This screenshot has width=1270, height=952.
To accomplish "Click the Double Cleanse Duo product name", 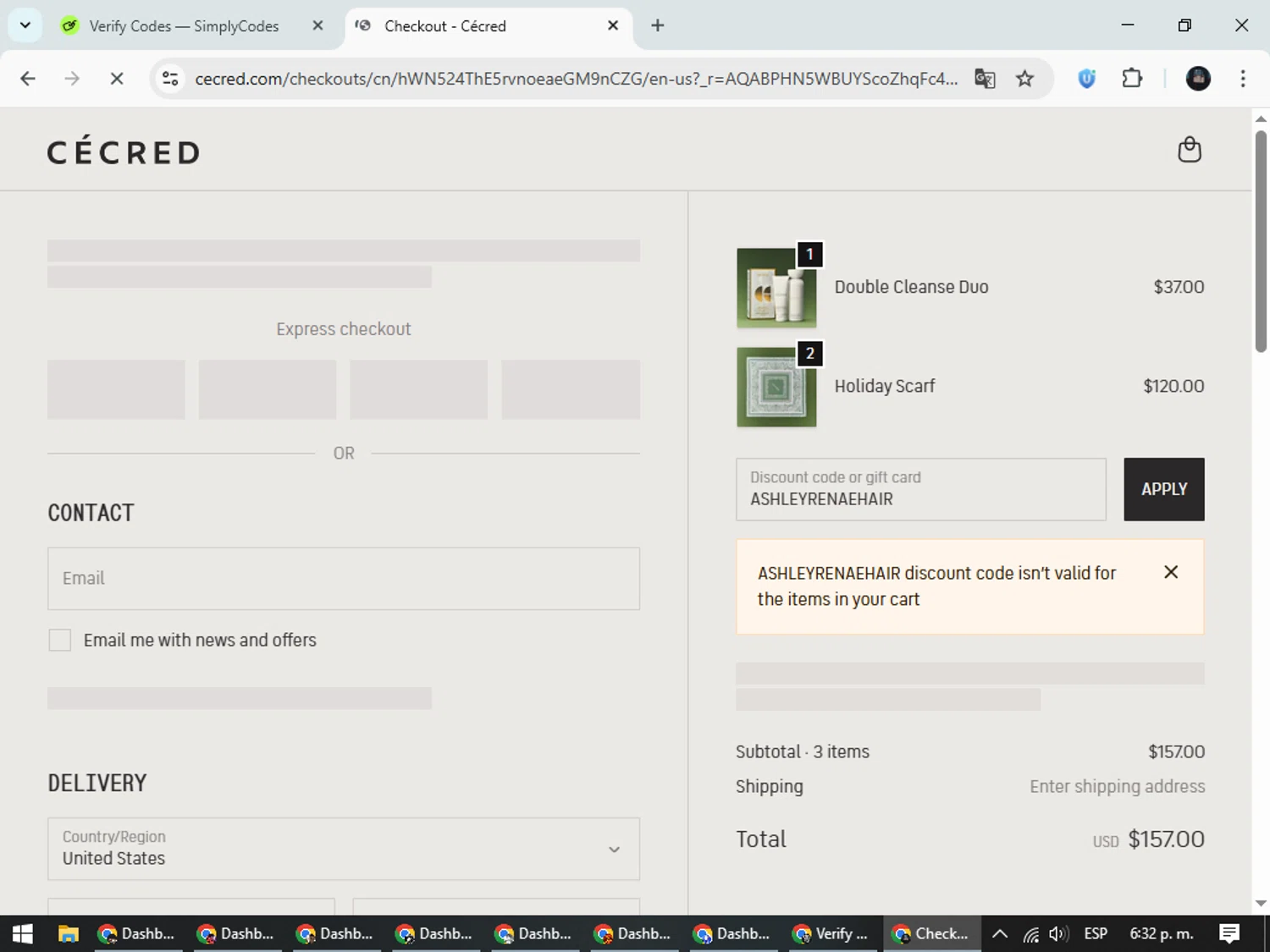I will click(x=911, y=287).
